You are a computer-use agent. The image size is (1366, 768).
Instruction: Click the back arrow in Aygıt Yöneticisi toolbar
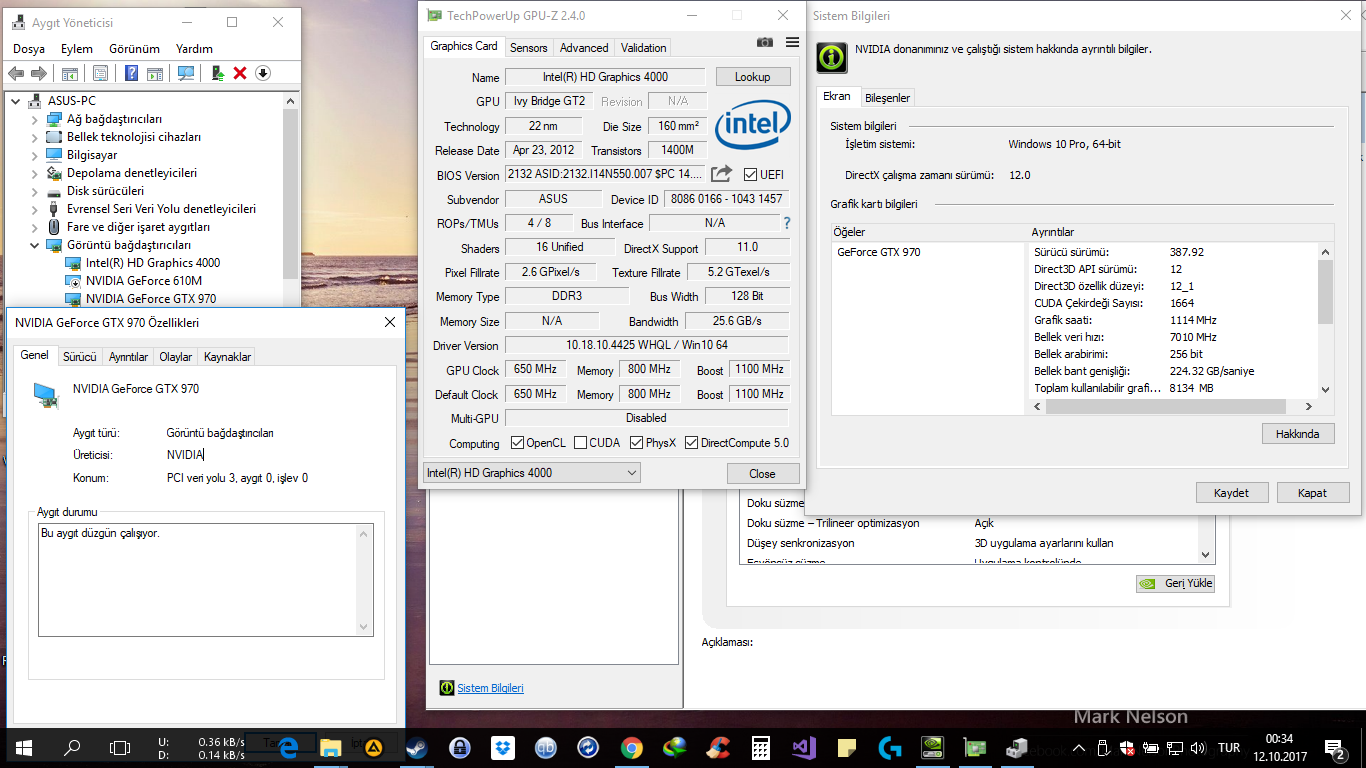click(x=16, y=73)
